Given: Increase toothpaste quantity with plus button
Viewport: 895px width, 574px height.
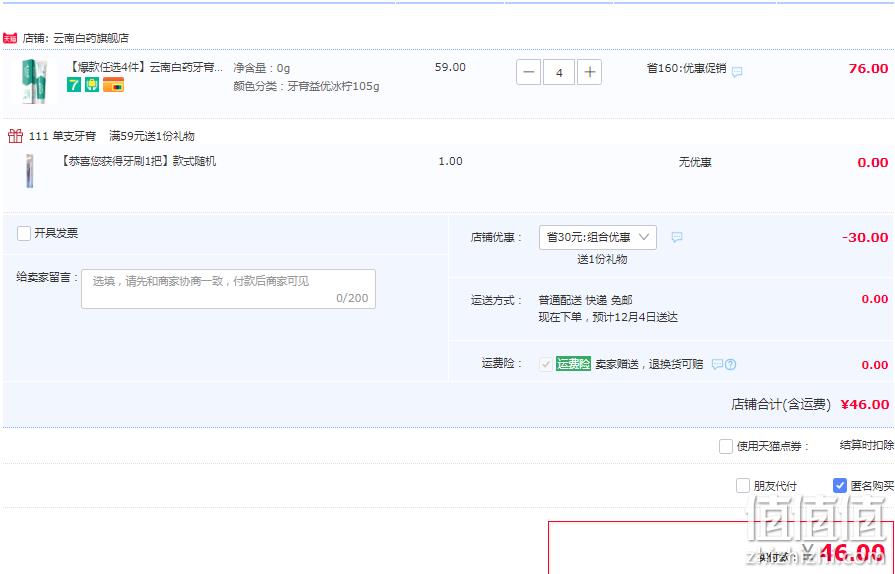Looking at the screenshot, I should click(590, 72).
